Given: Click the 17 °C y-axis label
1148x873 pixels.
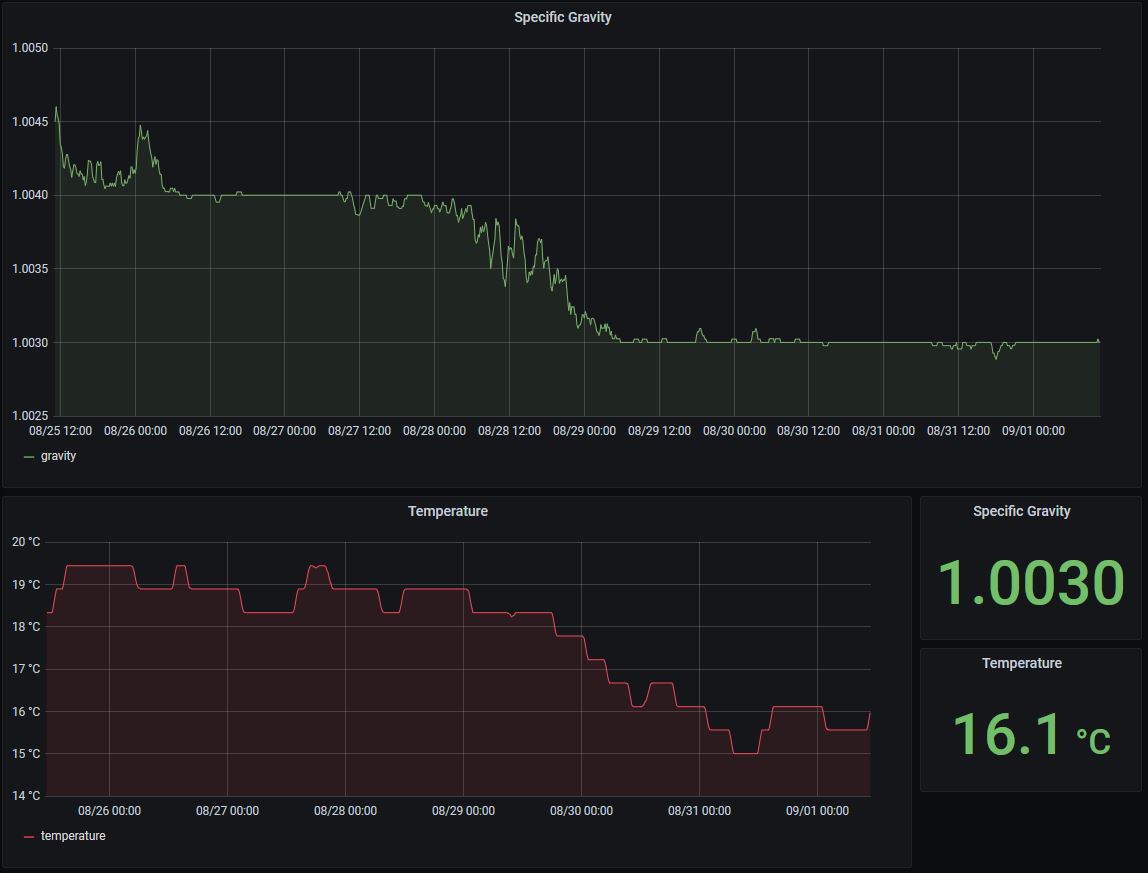Looking at the screenshot, I should tap(26, 669).
